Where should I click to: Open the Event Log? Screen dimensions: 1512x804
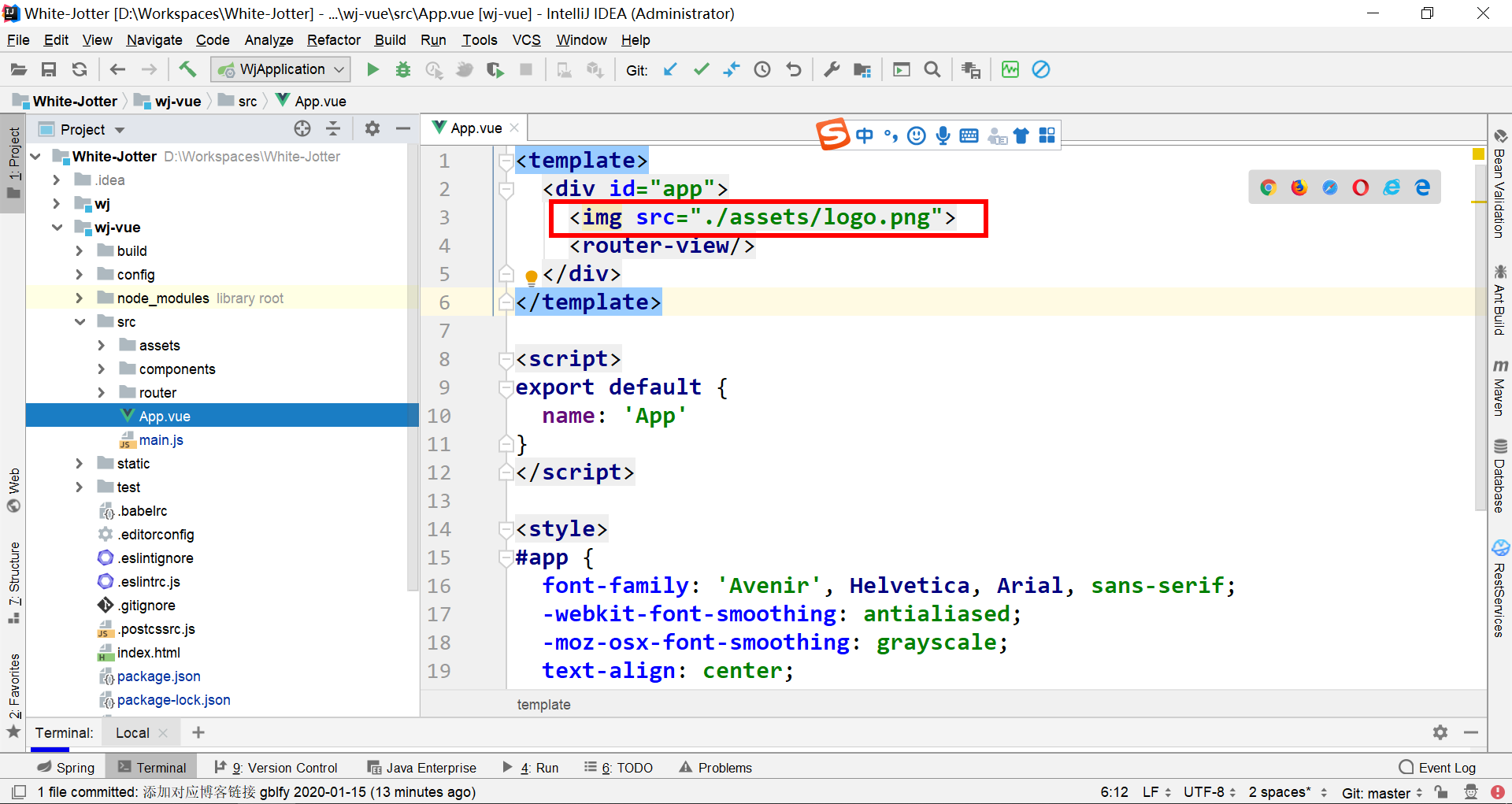pyautogui.click(x=1438, y=768)
